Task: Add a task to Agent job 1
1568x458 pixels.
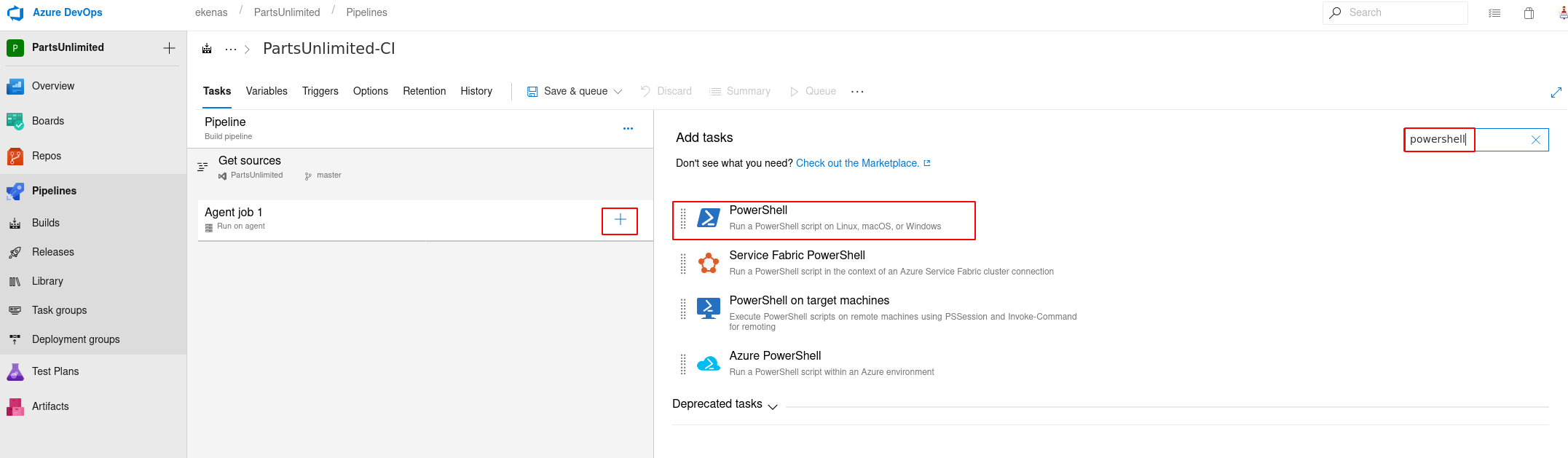Action: [x=620, y=220]
